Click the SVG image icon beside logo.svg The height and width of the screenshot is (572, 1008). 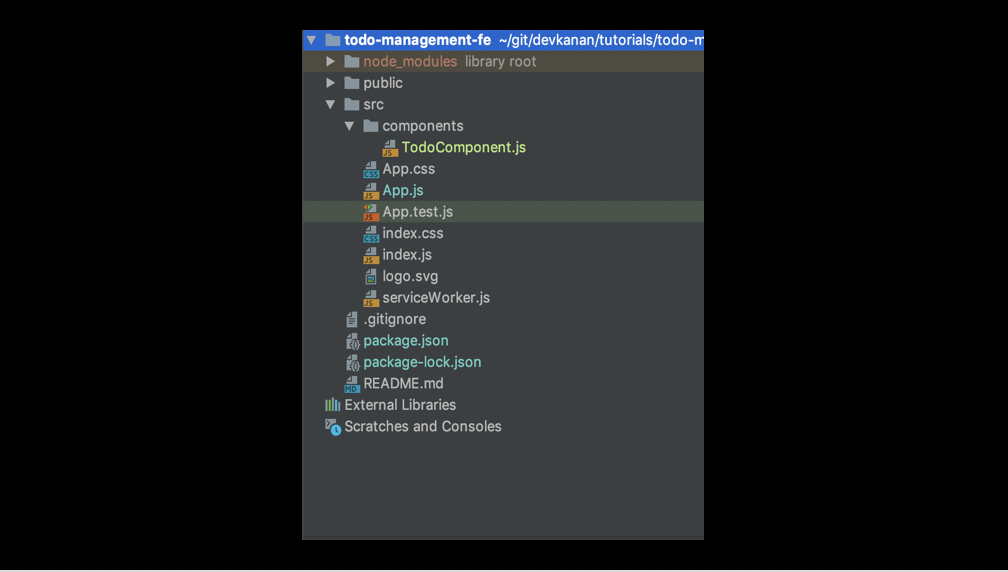[x=371, y=276]
